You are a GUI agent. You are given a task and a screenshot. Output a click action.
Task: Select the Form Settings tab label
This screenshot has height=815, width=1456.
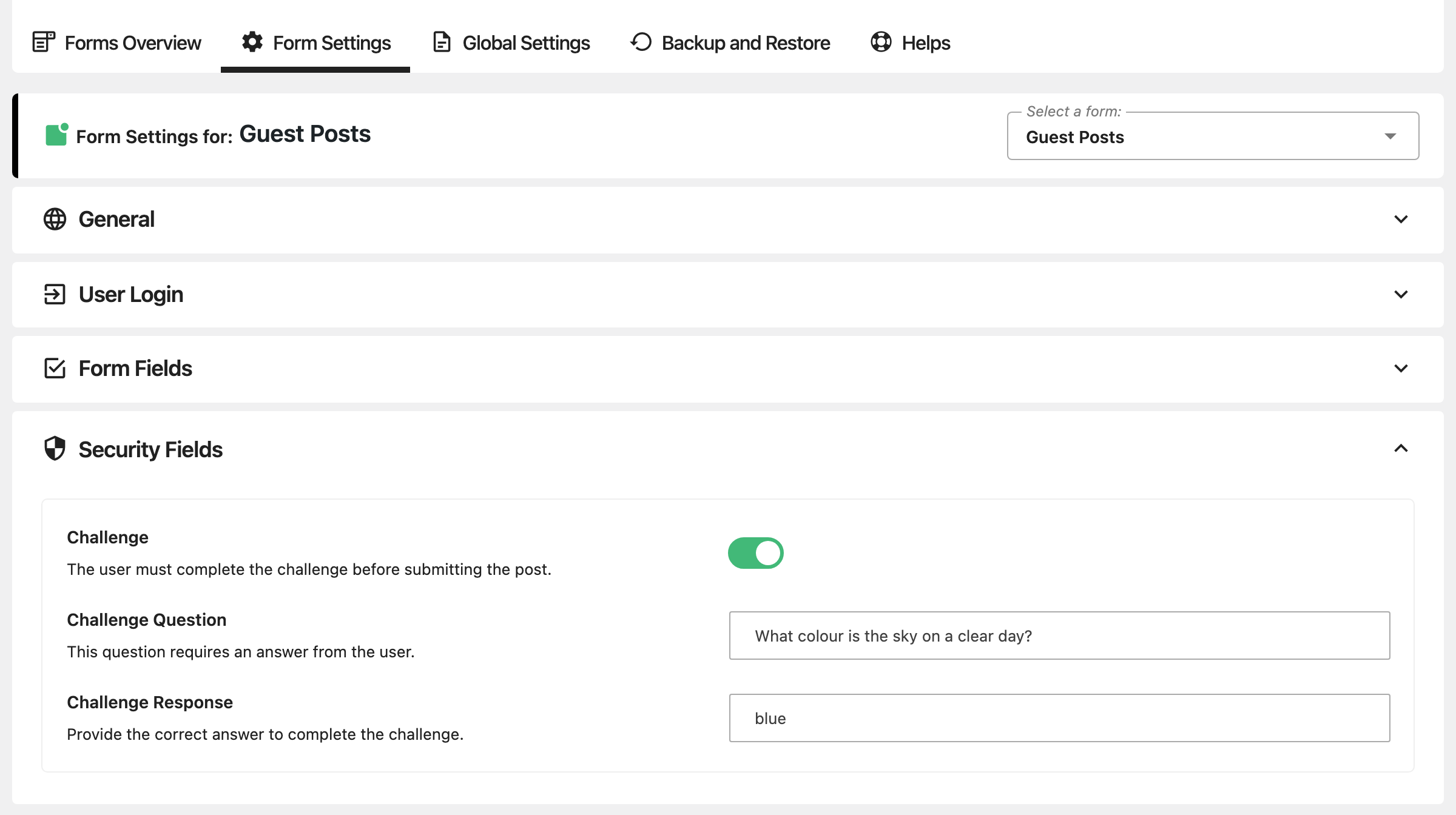point(332,43)
